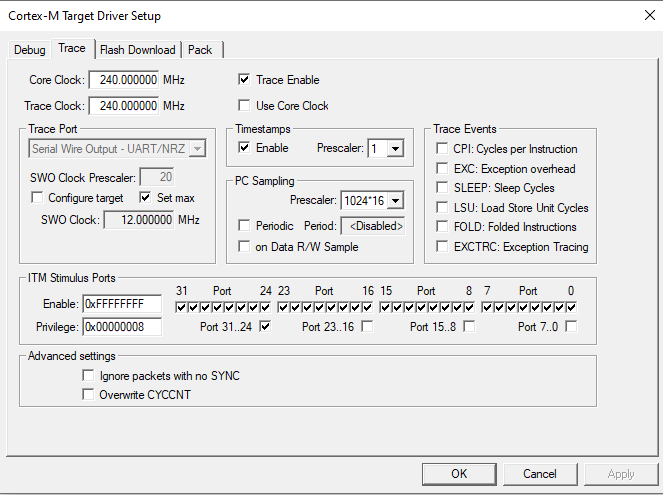Viewport: 663px width, 495px height.
Task: Uncheck ITM stimulus port 15 checkbox
Action: [385, 307]
